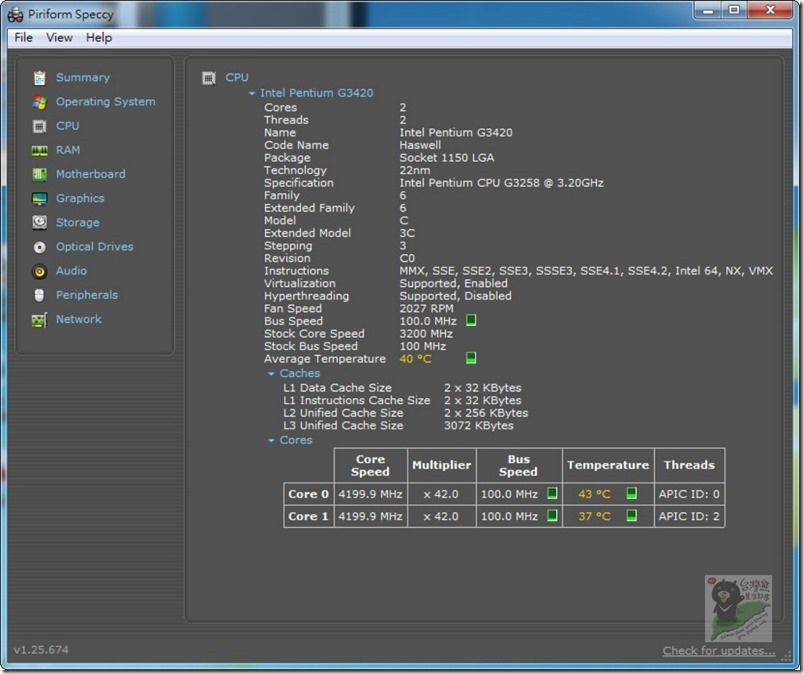
Task: Open Peripherals via the mouse icon
Action: 39,295
